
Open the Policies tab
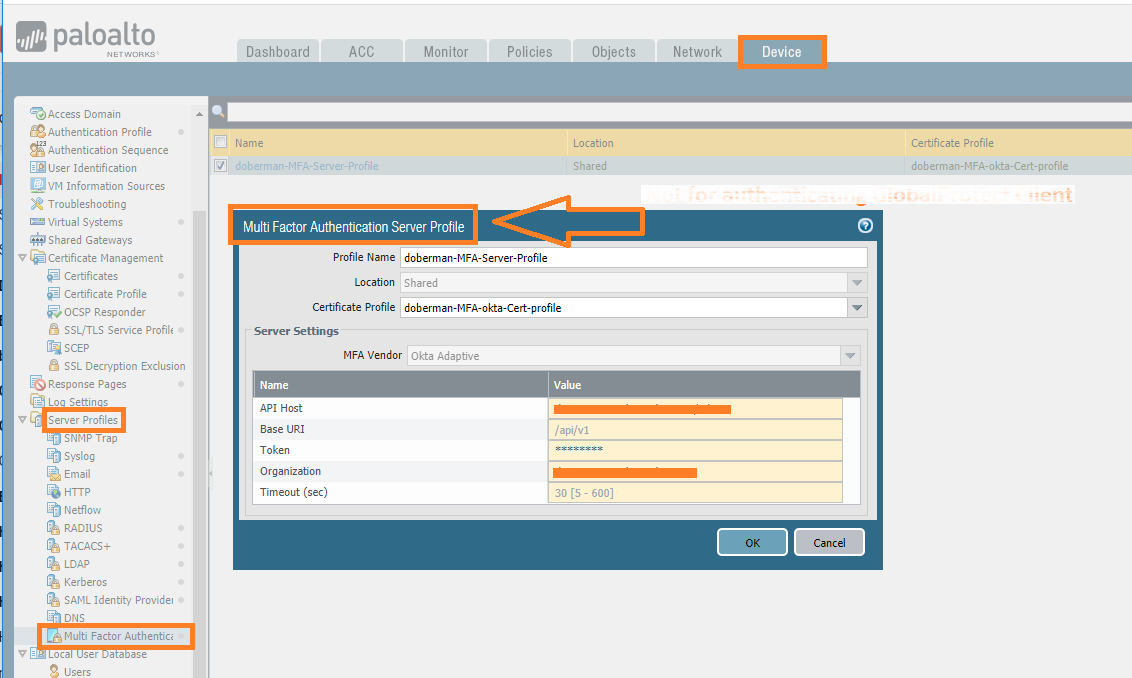pyautogui.click(x=529, y=51)
